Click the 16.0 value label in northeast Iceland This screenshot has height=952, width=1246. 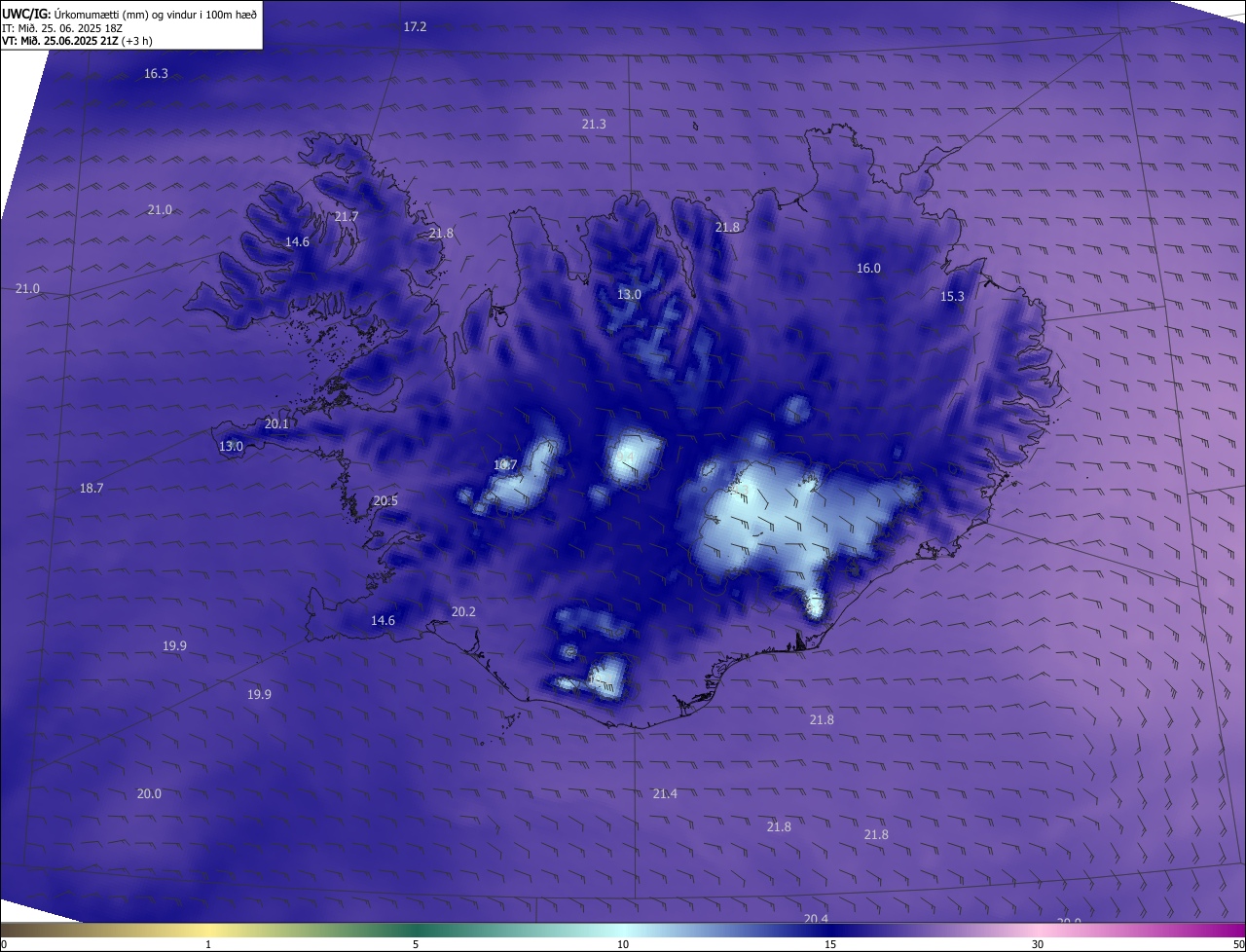(868, 268)
